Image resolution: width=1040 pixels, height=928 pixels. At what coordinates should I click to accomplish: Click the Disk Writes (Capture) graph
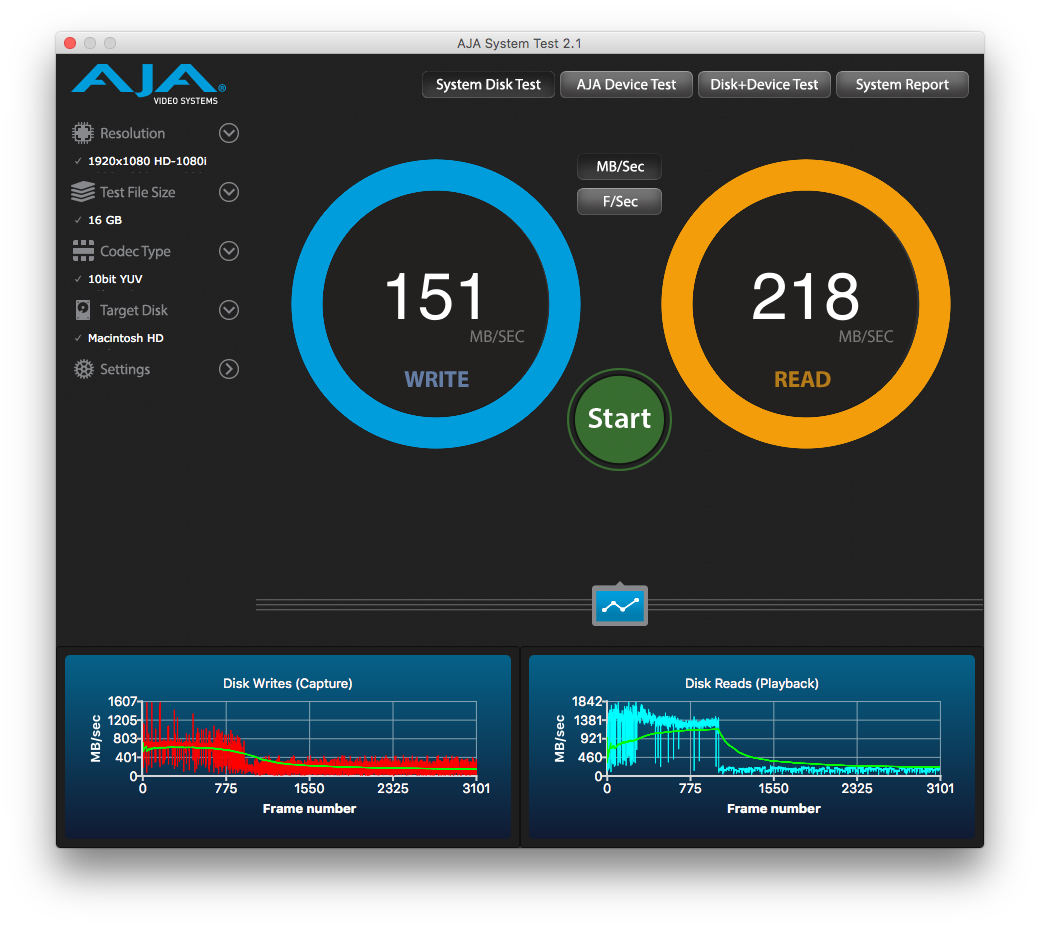tap(288, 746)
